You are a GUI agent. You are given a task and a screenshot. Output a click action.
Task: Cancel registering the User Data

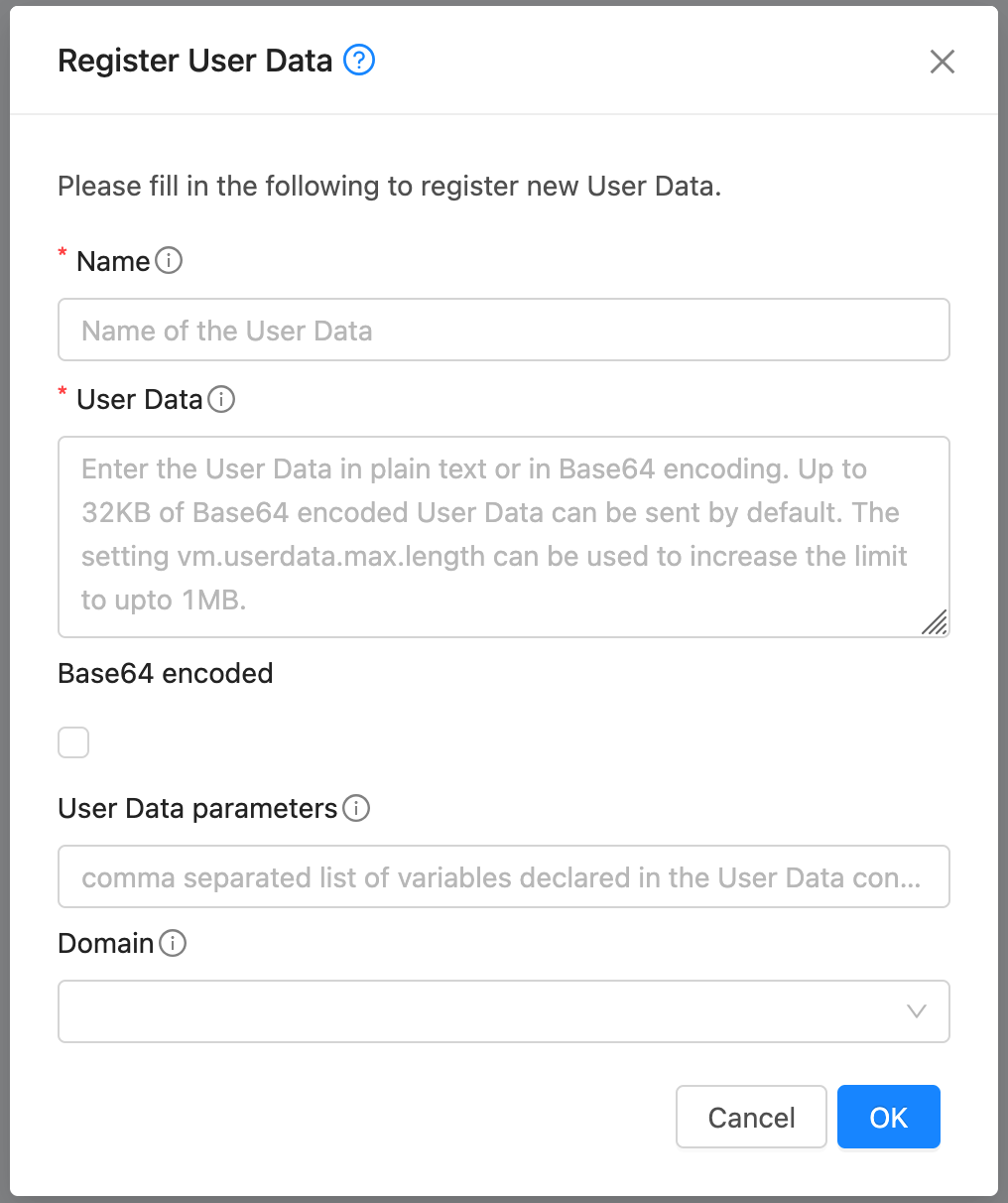(751, 1117)
